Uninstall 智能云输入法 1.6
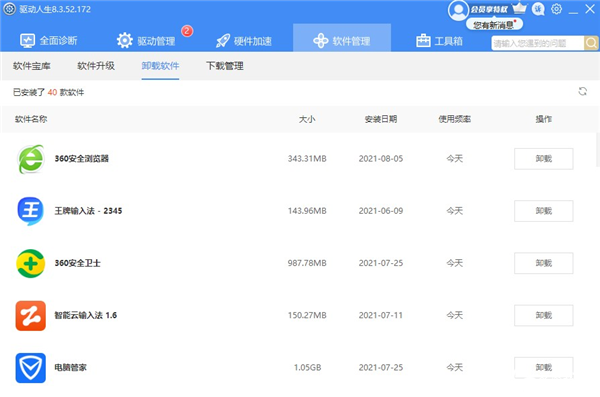 click(543, 315)
